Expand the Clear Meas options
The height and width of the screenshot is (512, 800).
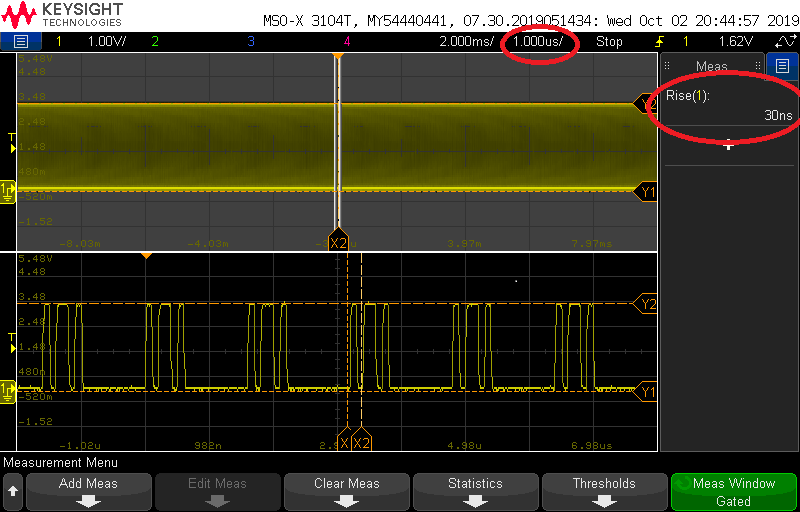click(346, 491)
